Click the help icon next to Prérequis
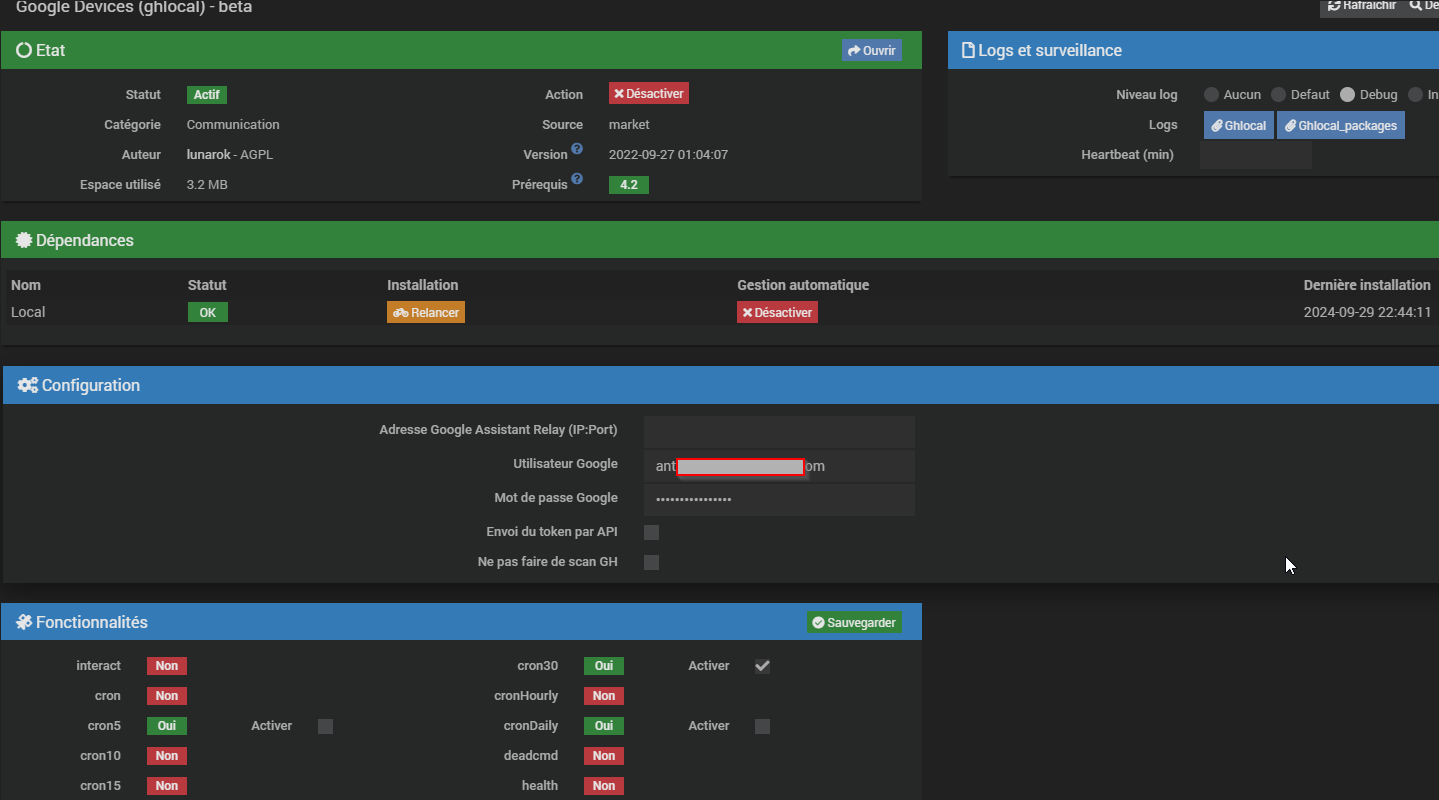1439x800 pixels. (x=577, y=180)
